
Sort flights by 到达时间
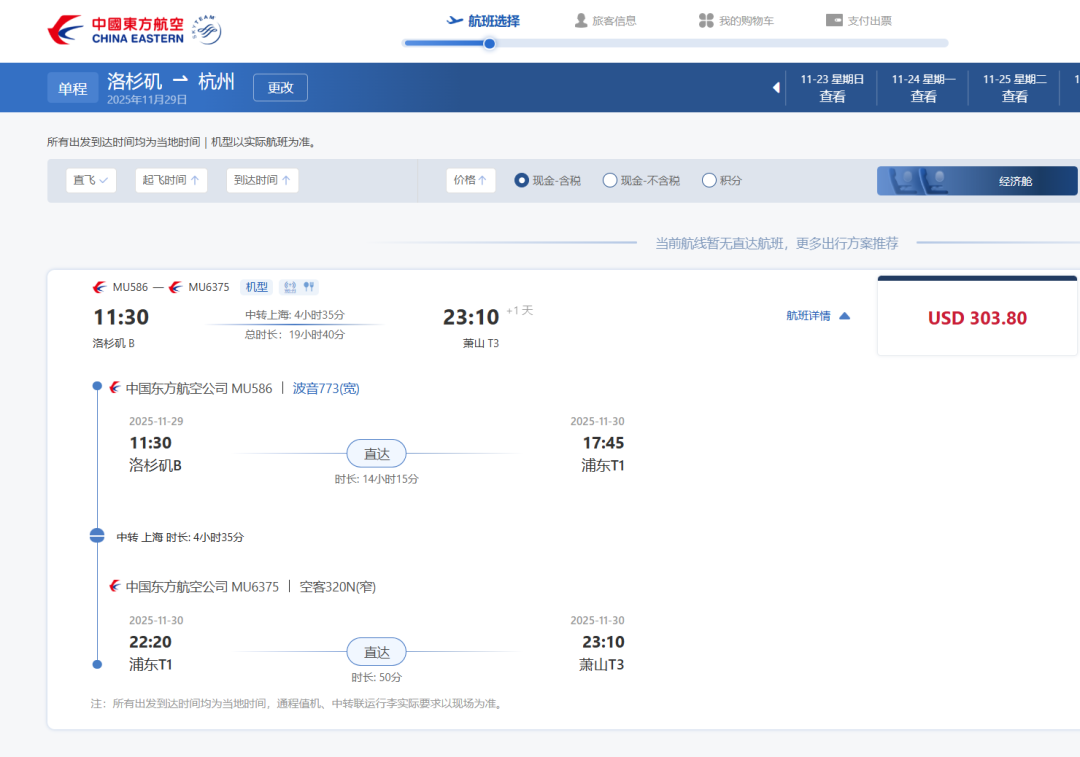(262, 181)
